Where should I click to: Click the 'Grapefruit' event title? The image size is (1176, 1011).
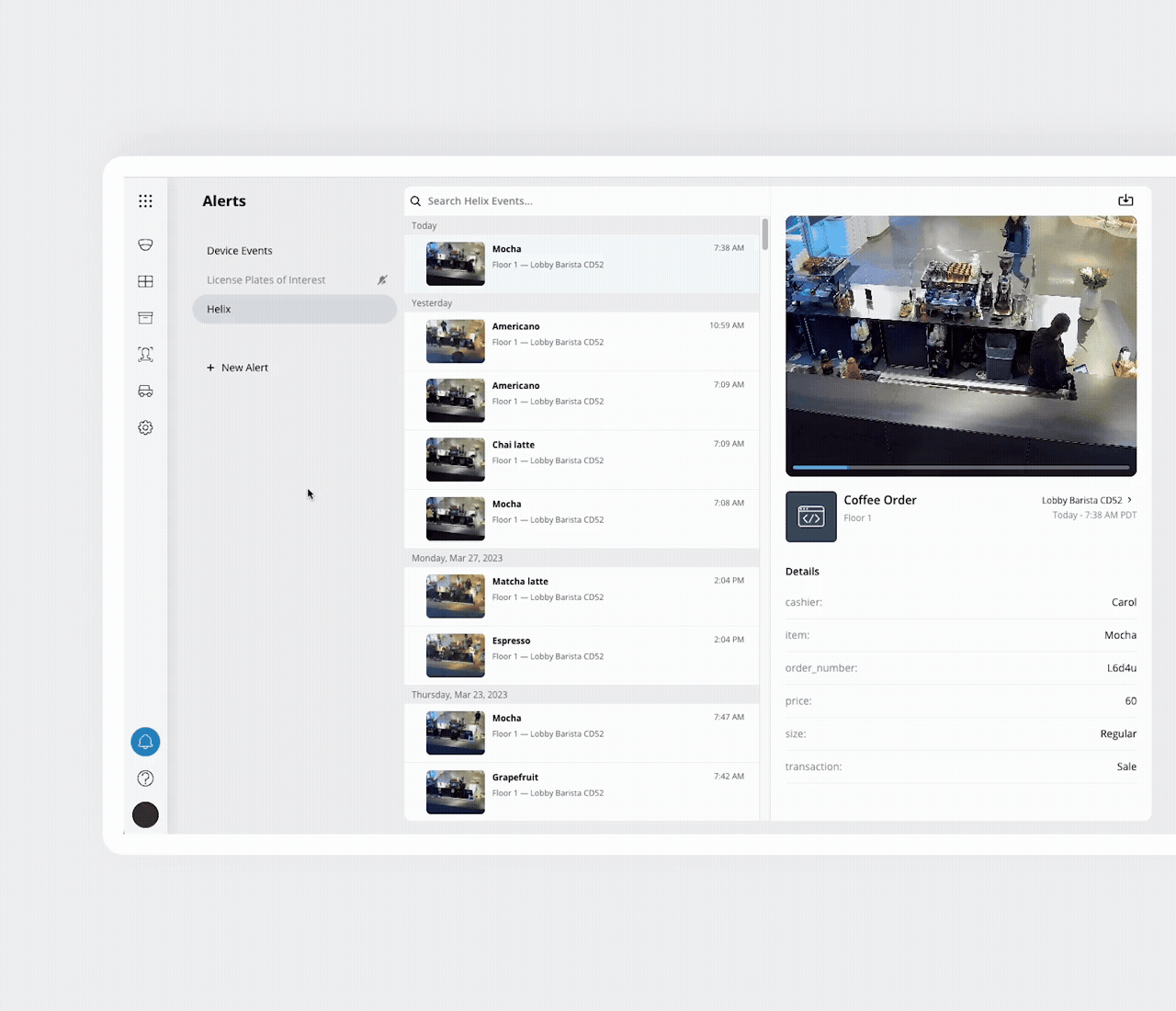[515, 778]
